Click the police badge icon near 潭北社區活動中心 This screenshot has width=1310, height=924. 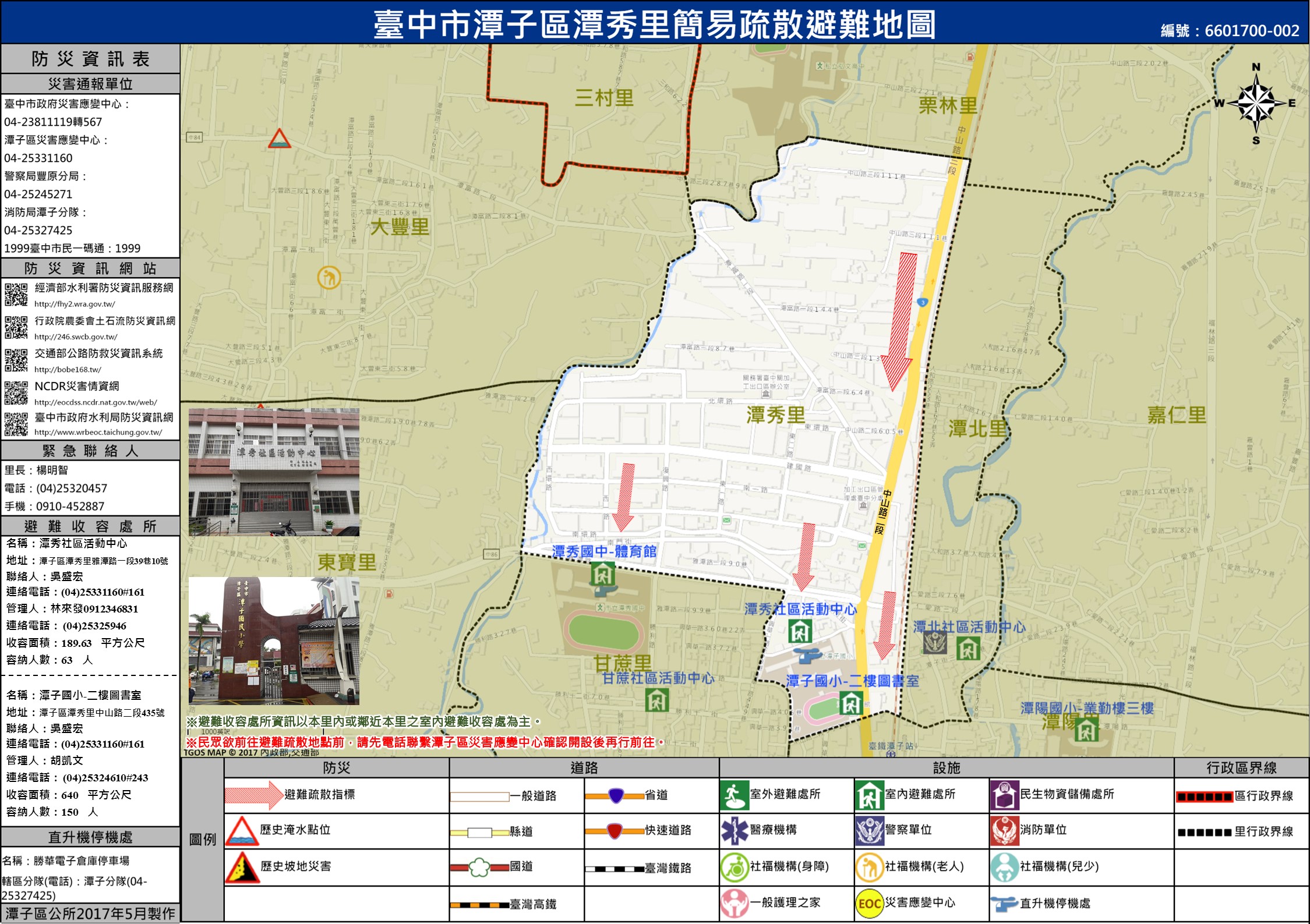point(935,643)
